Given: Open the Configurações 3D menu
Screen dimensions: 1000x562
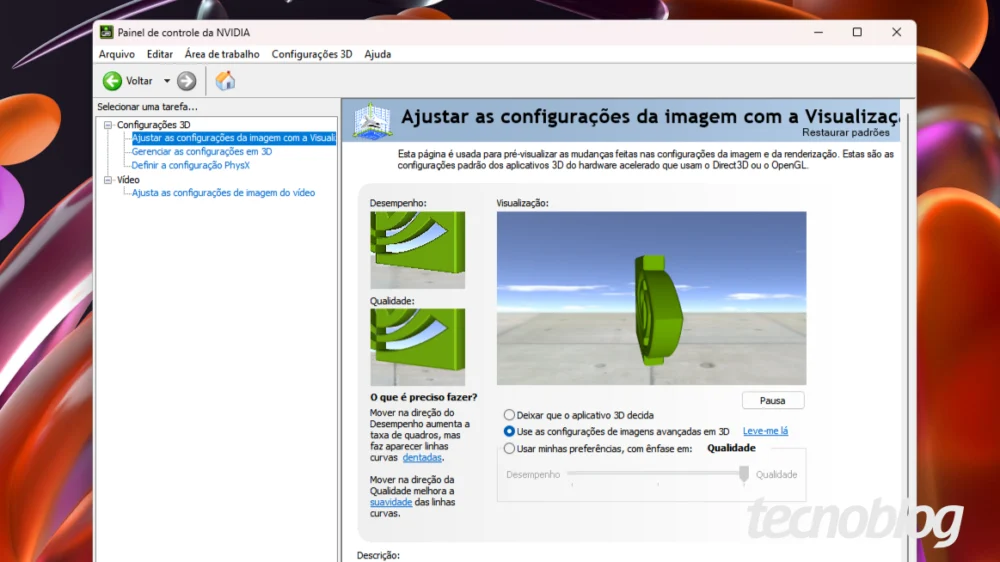Looking at the screenshot, I should coord(312,54).
